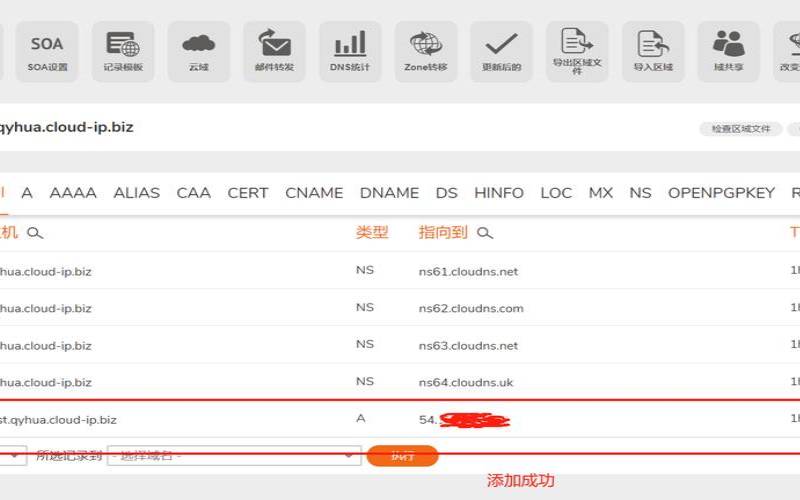The height and width of the screenshot is (500, 800).
Task: Open the SOA设置 tool
Action: [x=47, y=52]
